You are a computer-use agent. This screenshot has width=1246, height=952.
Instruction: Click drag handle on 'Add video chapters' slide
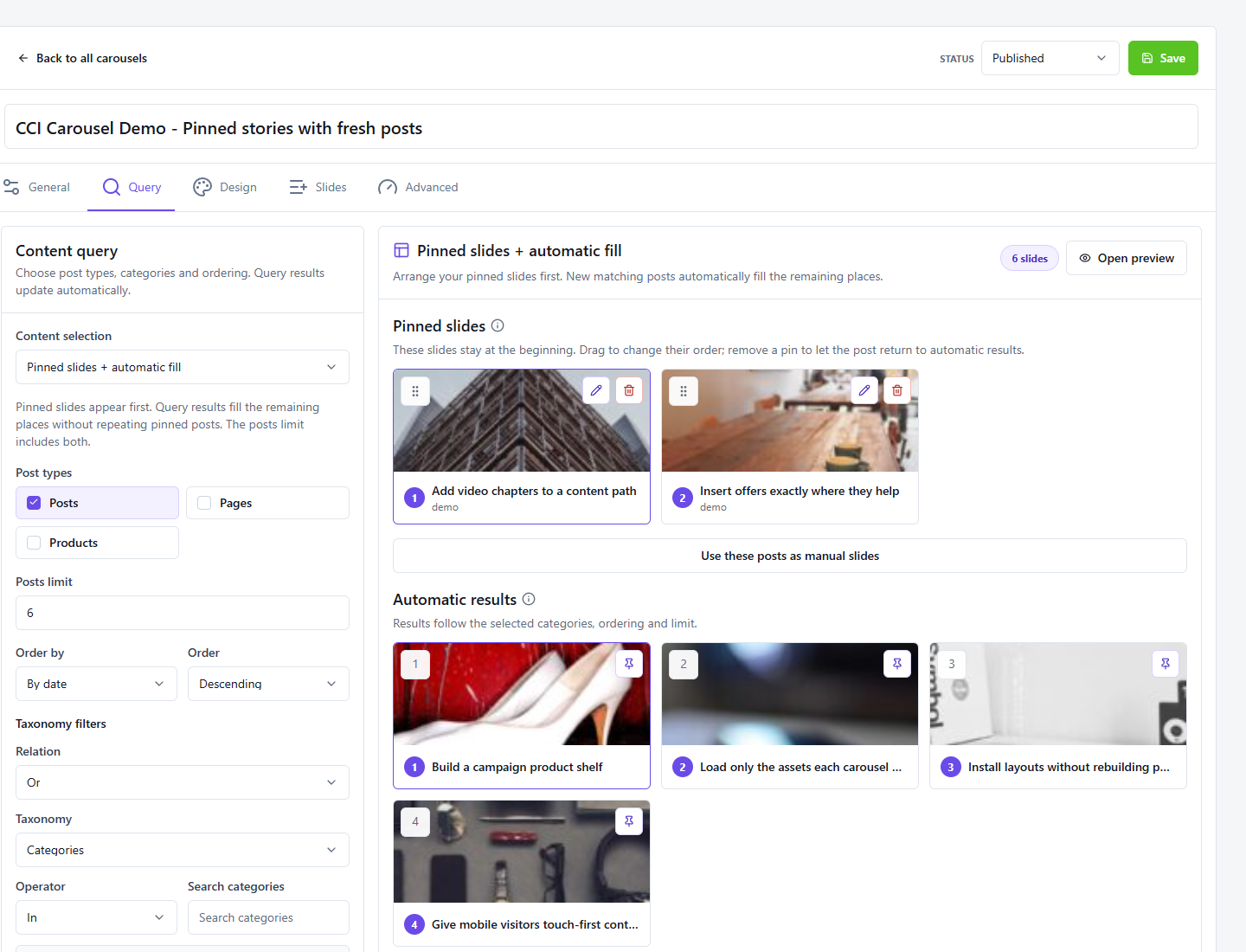point(415,391)
